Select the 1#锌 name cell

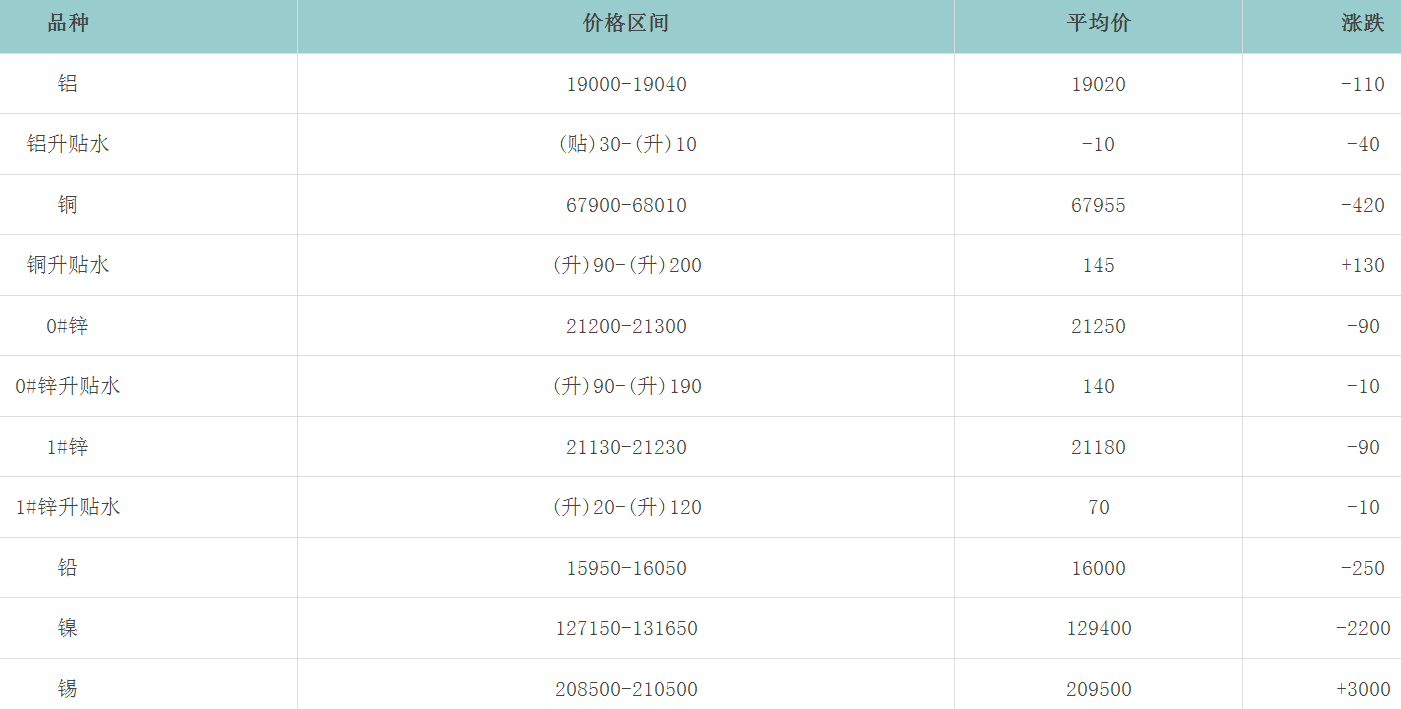point(68,447)
